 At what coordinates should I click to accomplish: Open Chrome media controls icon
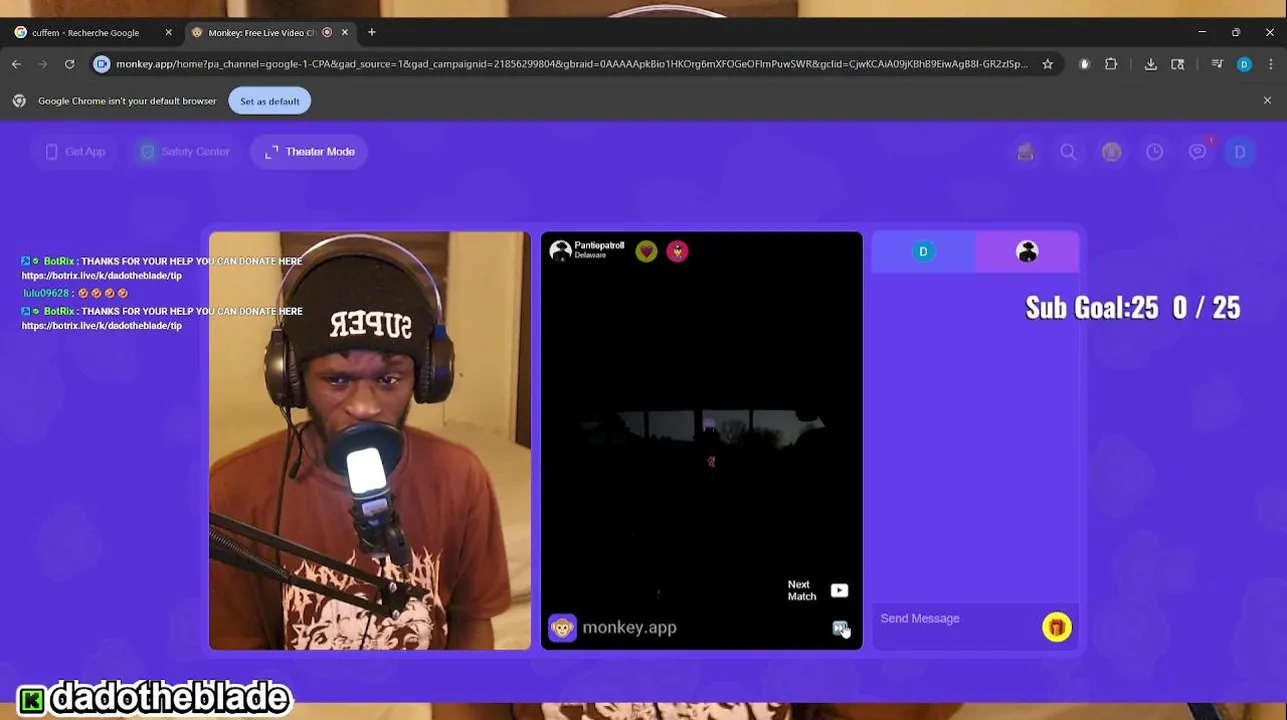1217,64
